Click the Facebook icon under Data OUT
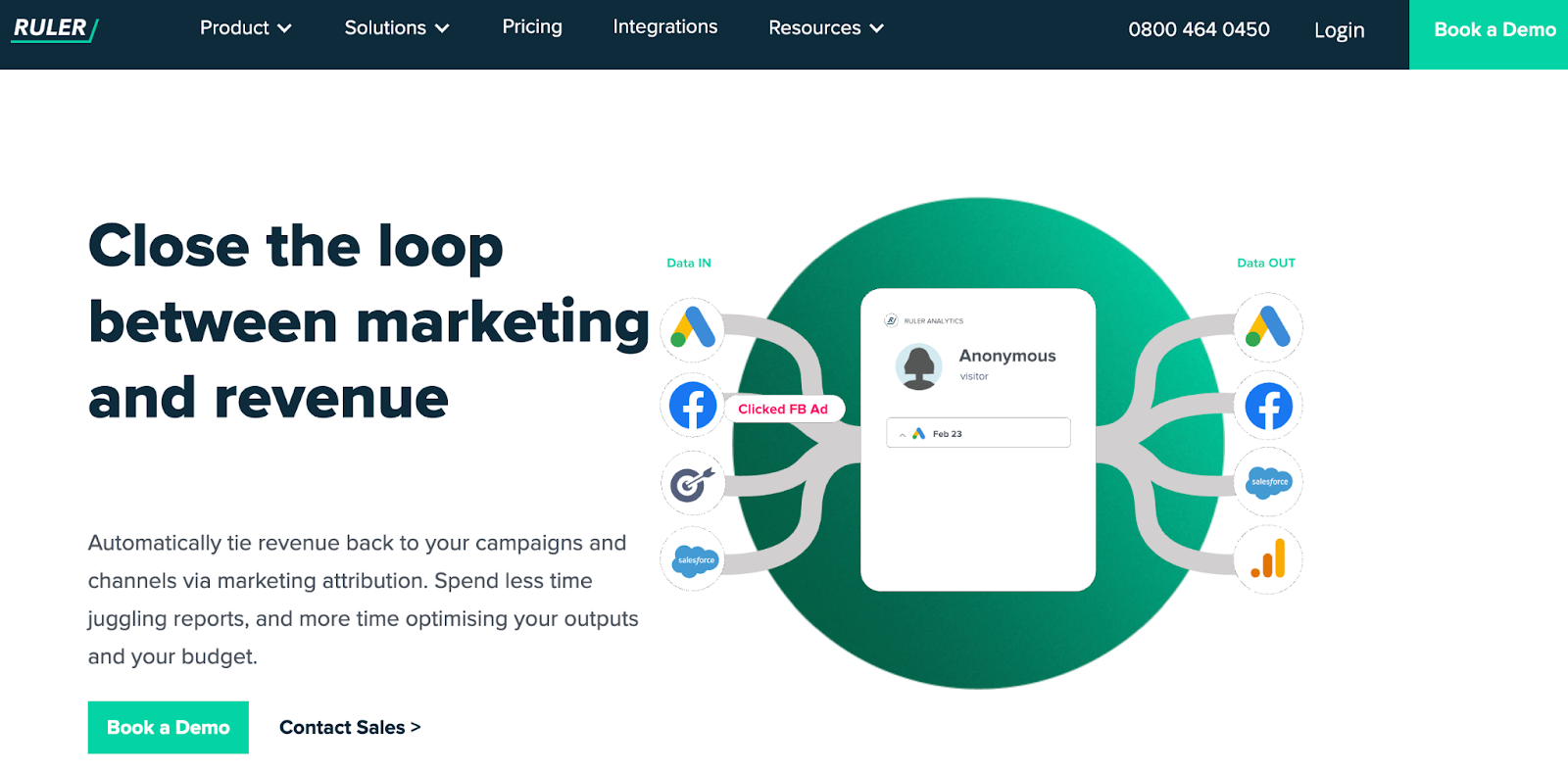Image resolution: width=1568 pixels, height=773 pixels. point(1268,406)
